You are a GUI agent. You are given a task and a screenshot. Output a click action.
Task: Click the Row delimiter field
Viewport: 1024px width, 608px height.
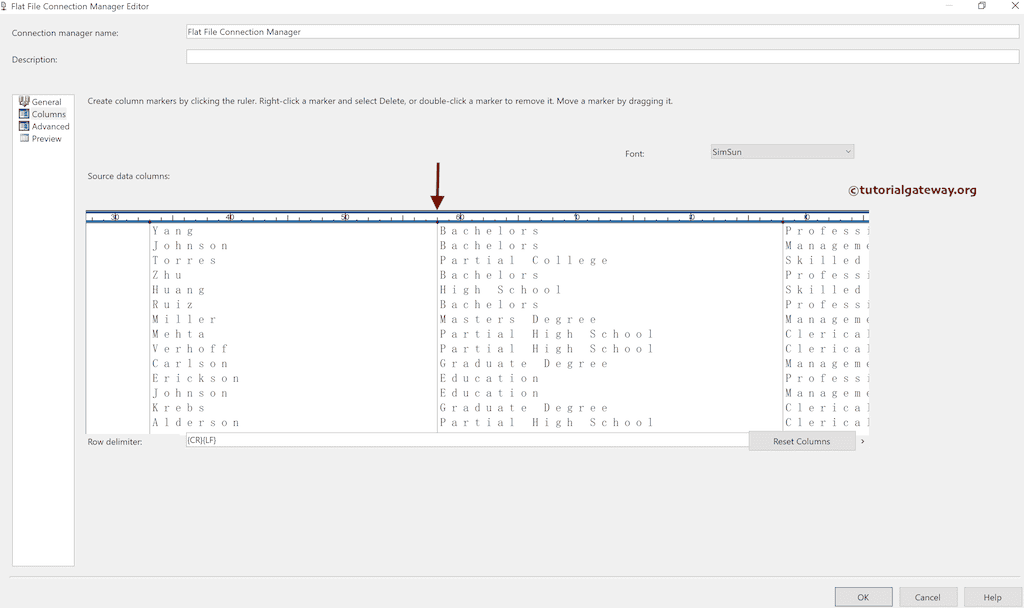(467, 440)
